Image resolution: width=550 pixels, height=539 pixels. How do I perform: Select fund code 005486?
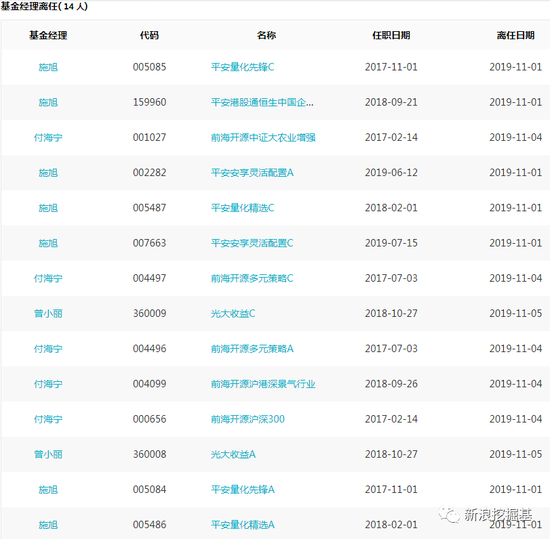[149, 525]
